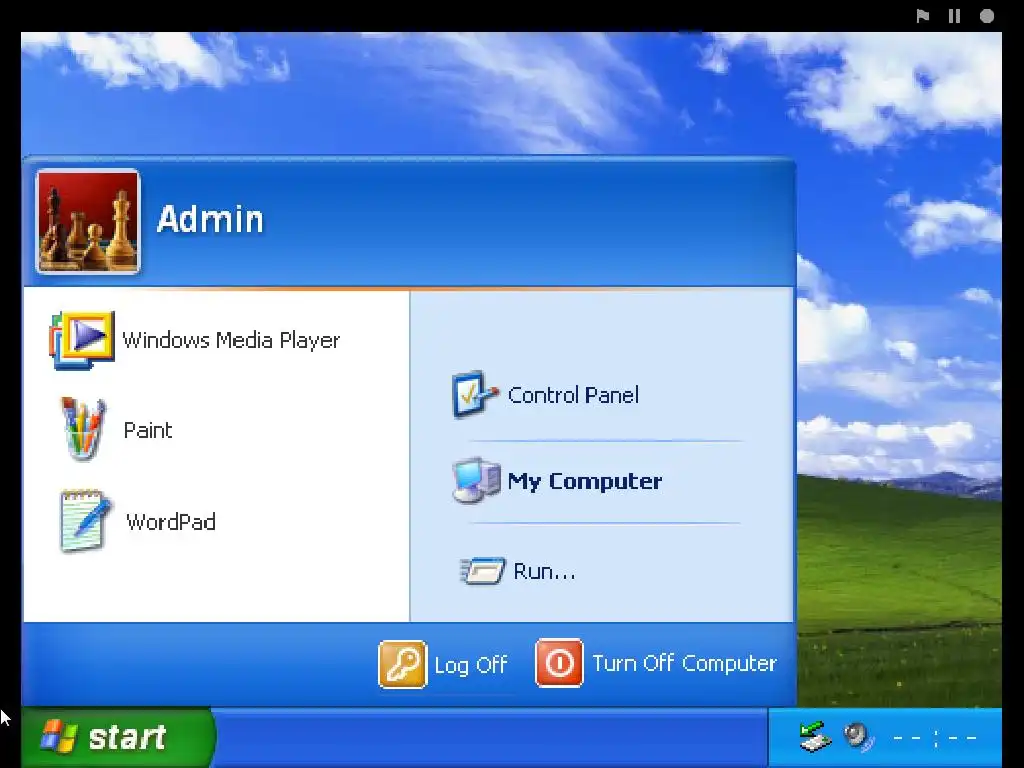Open WordPad via its notepad icon
Viewport: 1024px width, 768px height.
pyautogui.click(x=85, y=521)
